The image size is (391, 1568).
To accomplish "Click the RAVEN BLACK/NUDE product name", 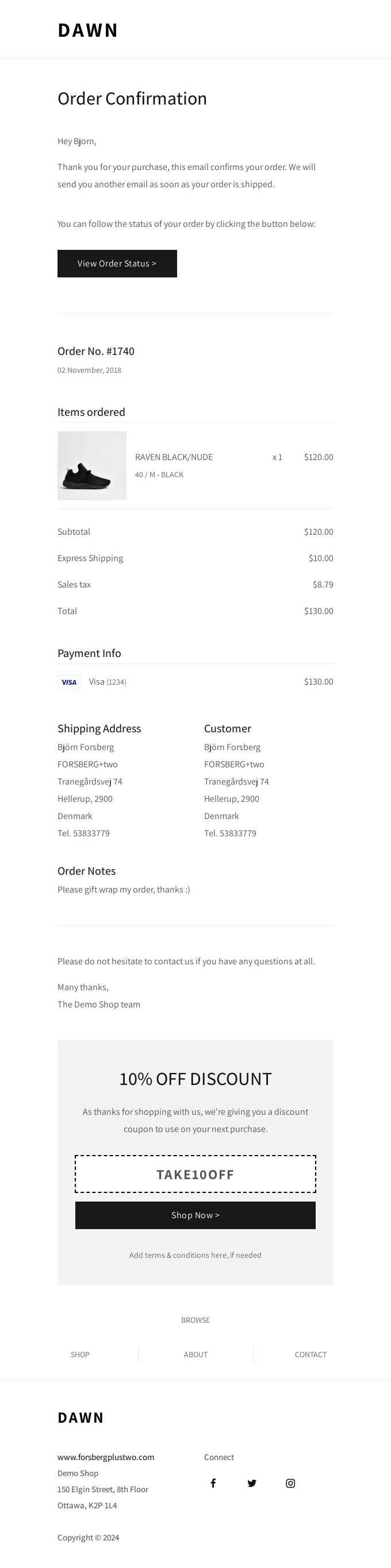I will click(x=174, y=457).
